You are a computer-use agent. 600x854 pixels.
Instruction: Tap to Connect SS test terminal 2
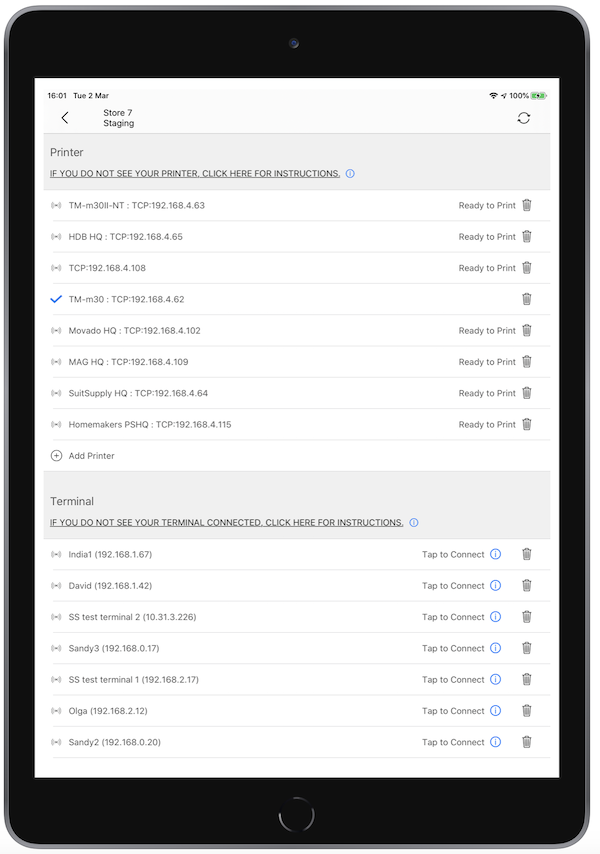pyautogui.click(x=453, y=617)
